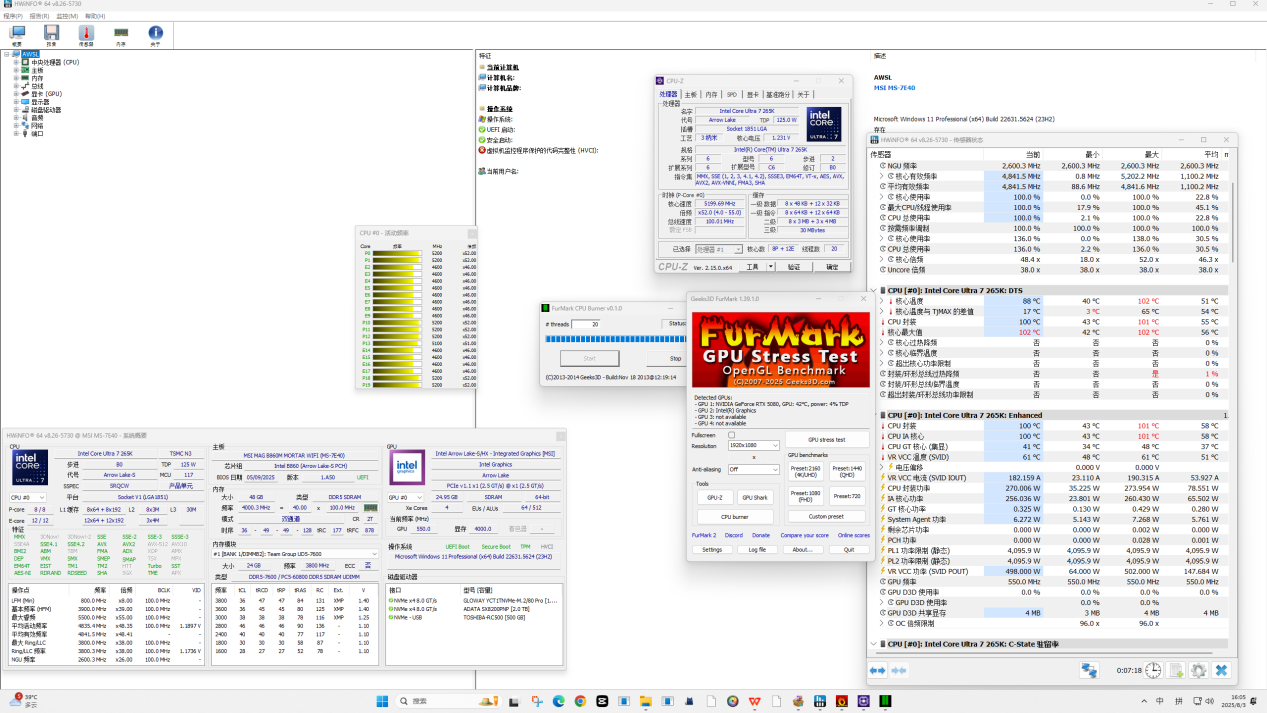
Task: Open the Resolution dropdown in FurMark
Action: pyautogui.click(x=753, y=446)
